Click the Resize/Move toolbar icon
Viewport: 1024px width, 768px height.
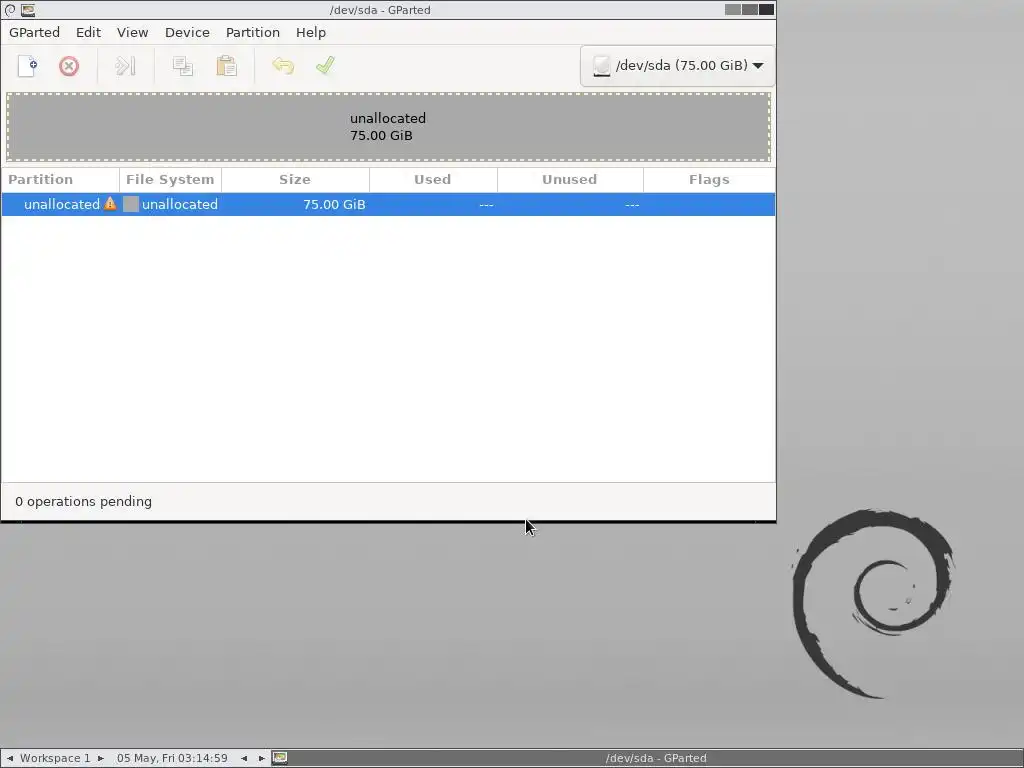point(125,66)
